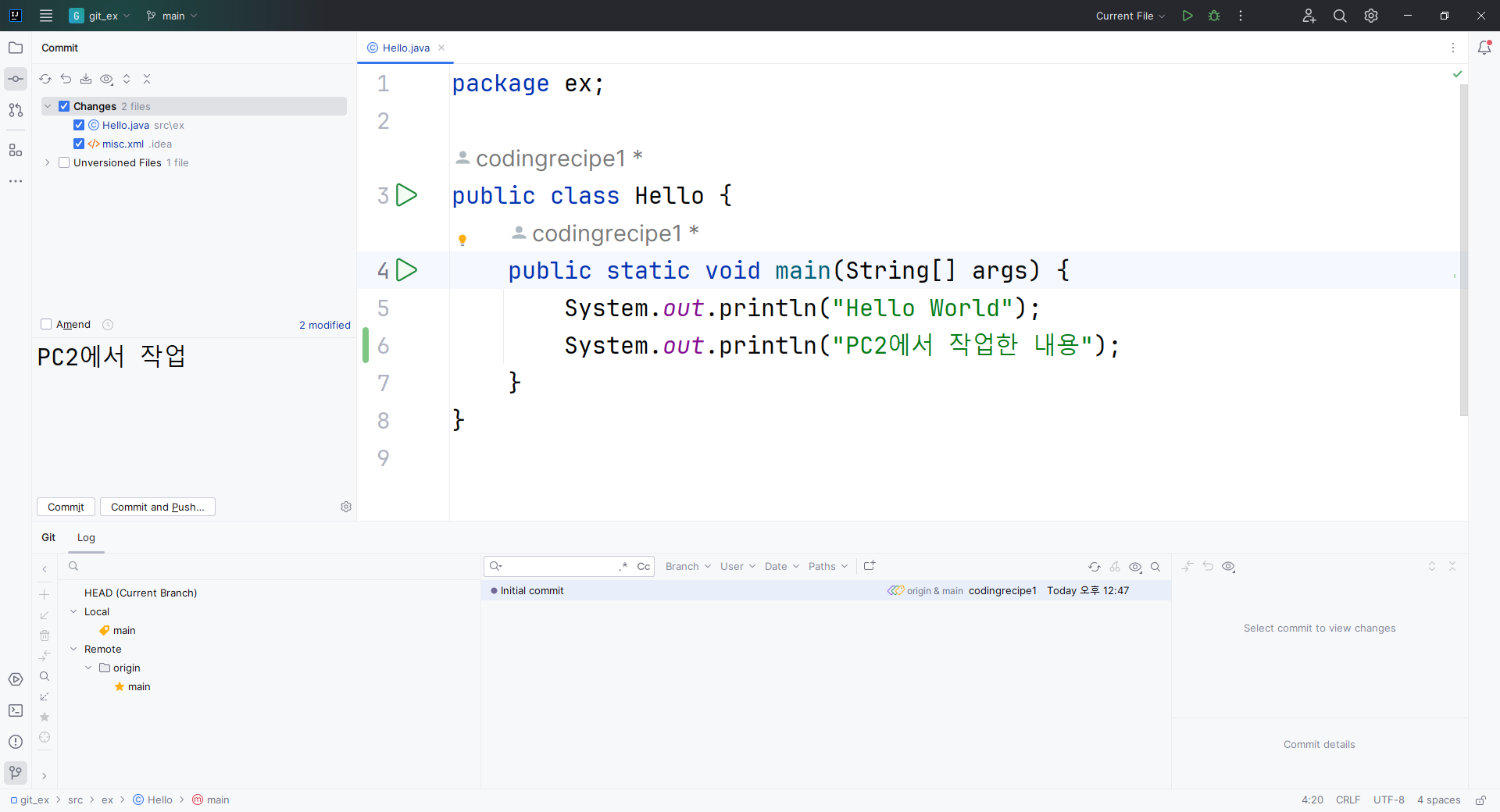The width and height of the screenshot is (1500, 812).
Task: Open Search Everywhere magnifier icon
Action: pos(1340,16)
